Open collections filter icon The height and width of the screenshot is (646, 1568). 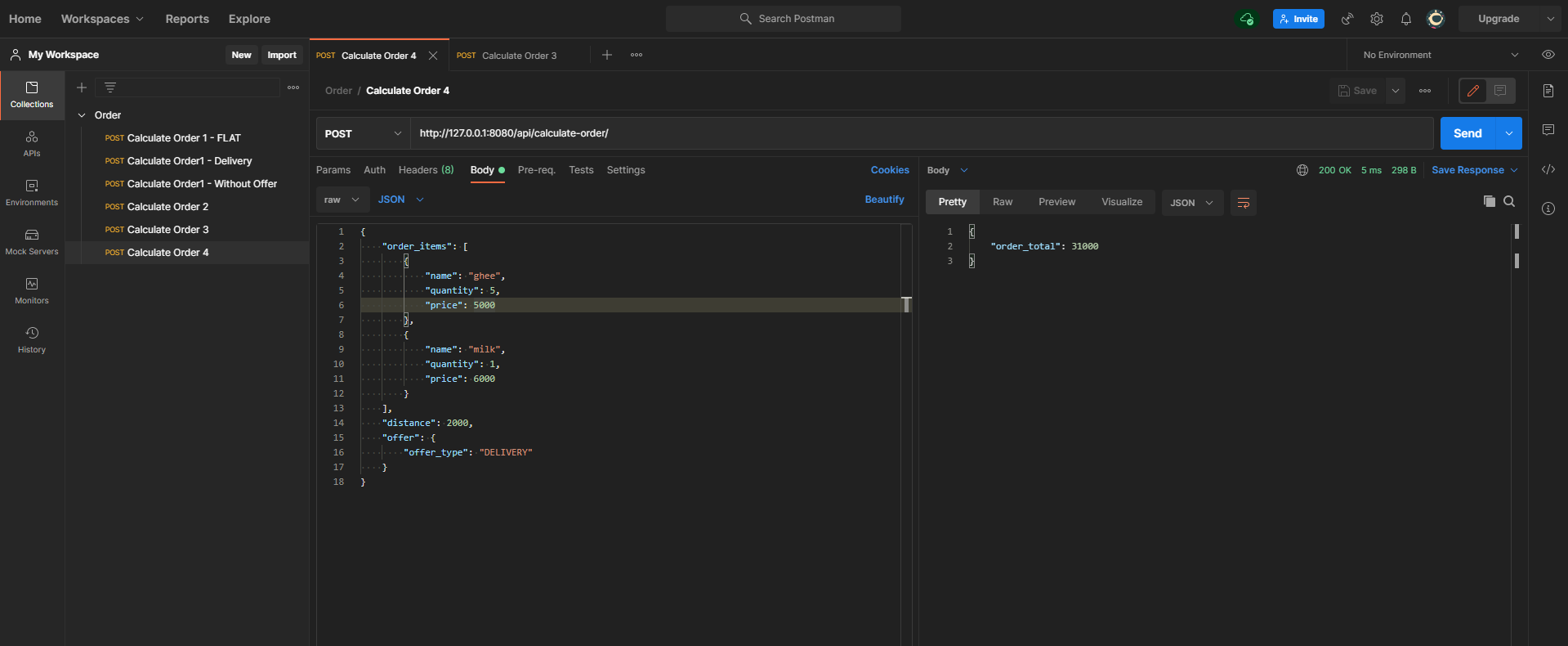pyautogui.click(x=110, y=87)
